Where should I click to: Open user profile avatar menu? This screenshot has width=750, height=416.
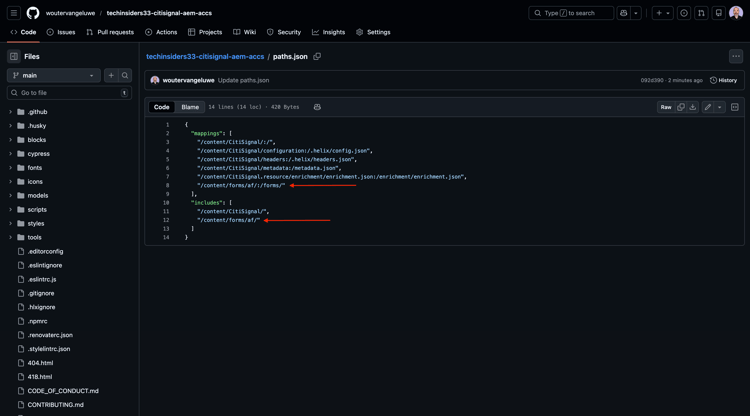(736, 13)
